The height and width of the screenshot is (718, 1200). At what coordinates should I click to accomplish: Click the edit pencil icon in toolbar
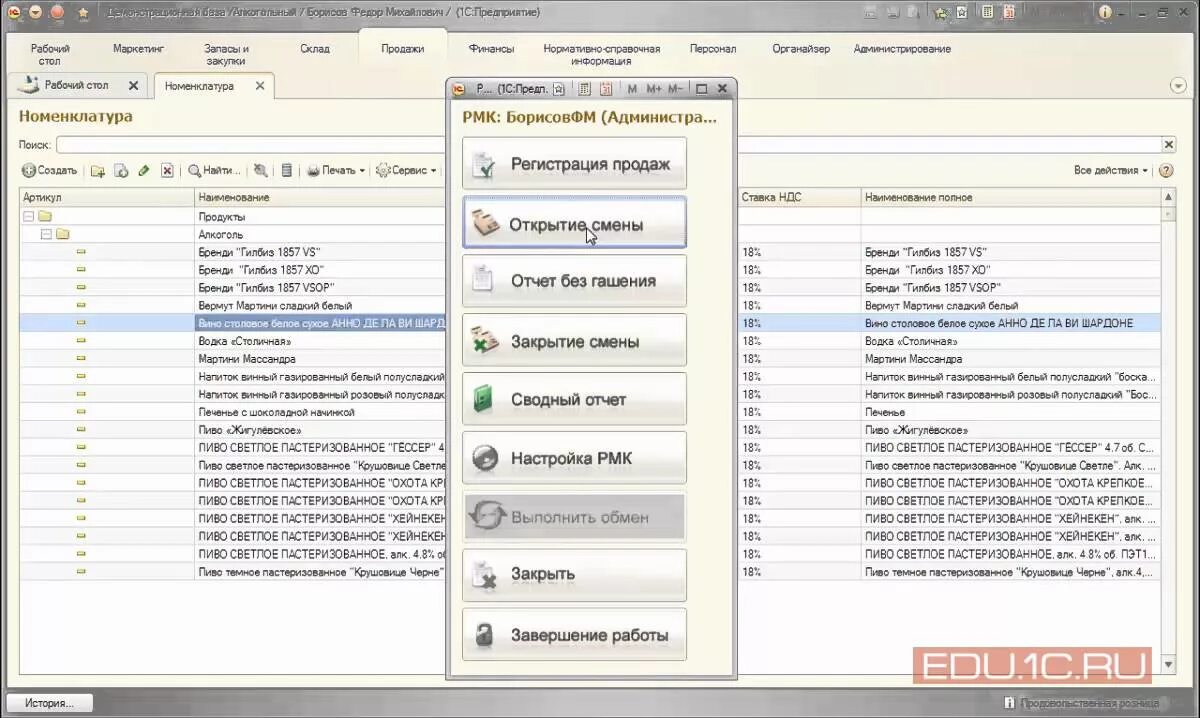point(144,171)
